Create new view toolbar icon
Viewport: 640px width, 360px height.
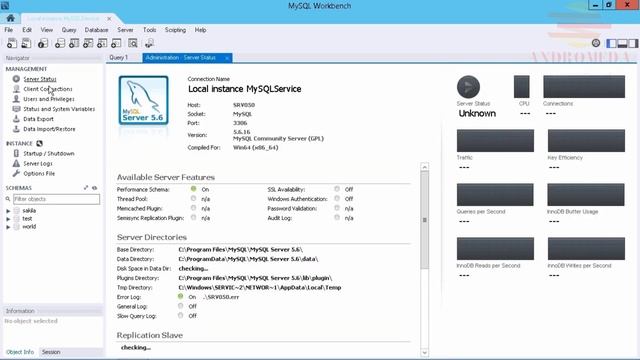click(x=88, y=43)
